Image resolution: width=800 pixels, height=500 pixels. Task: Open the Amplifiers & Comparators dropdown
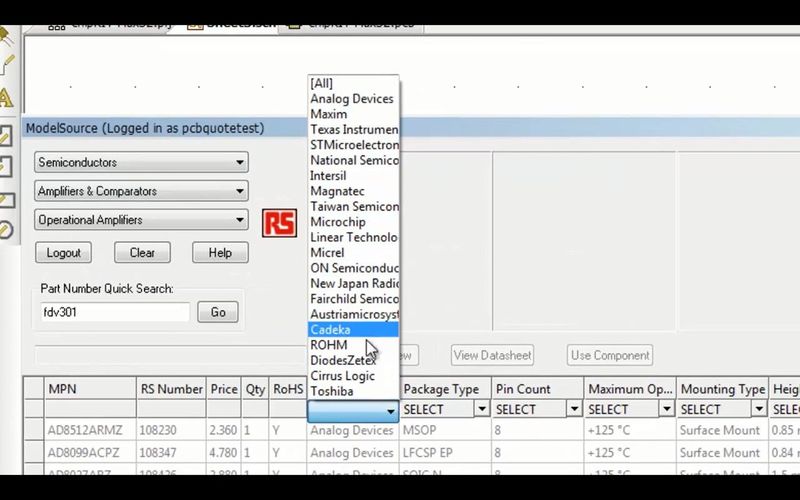tap(141, 191)
